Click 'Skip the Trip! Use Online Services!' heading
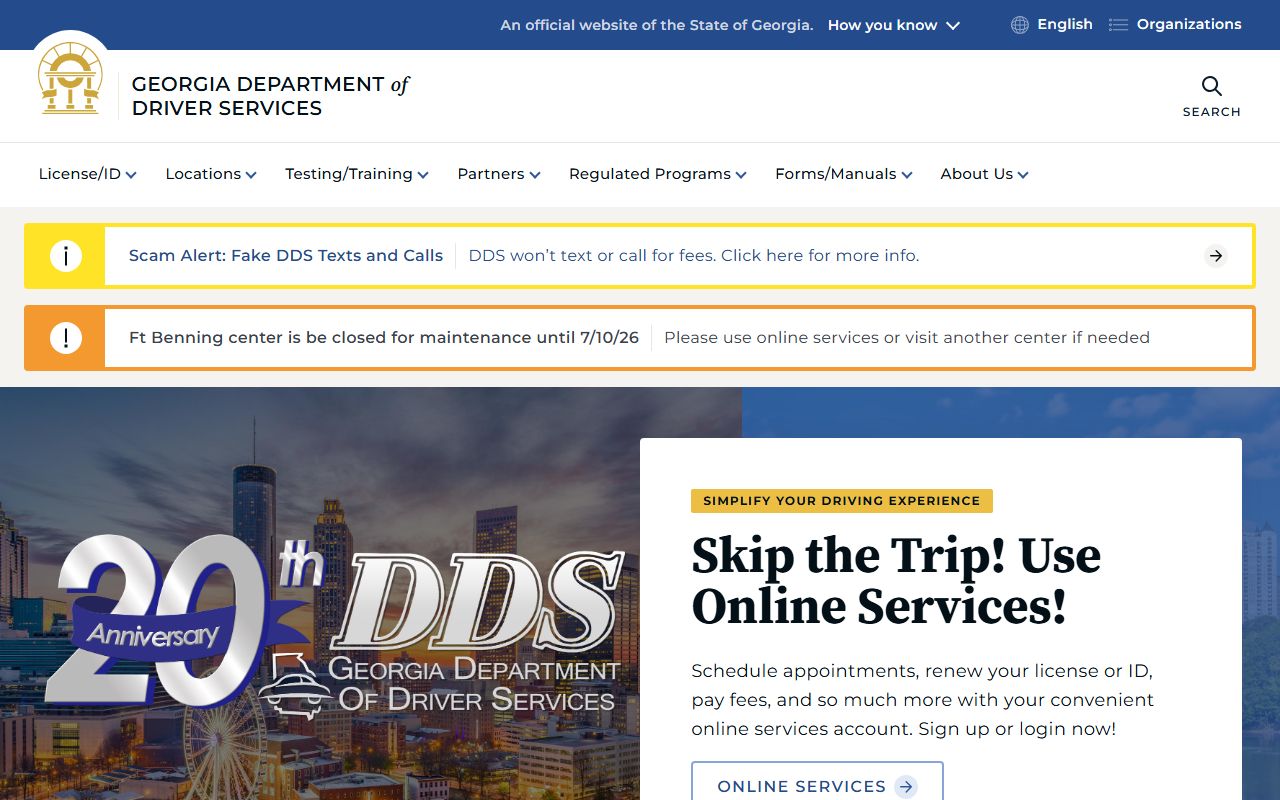This screenshot has width=1280, height=800. pos(896,581)
